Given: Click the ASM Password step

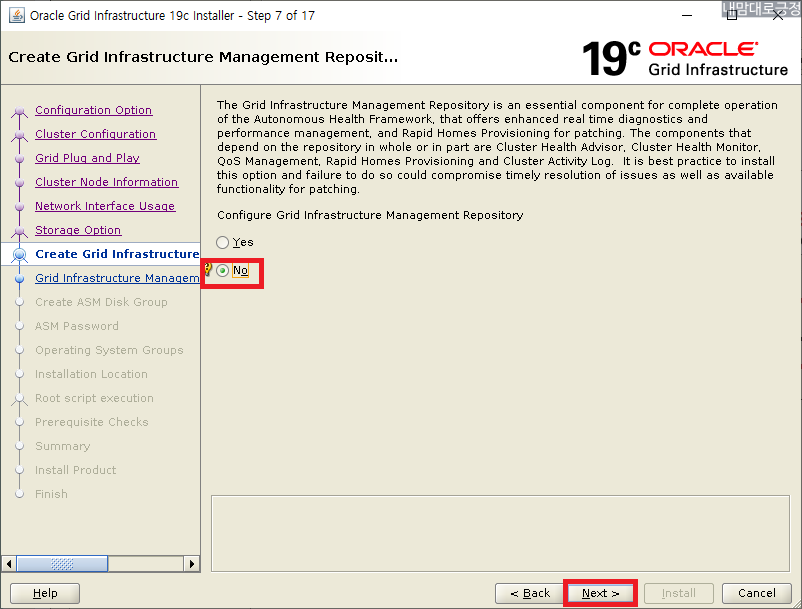Looking at the screenshot, I should pyautogui.click(x=77, y=326).
